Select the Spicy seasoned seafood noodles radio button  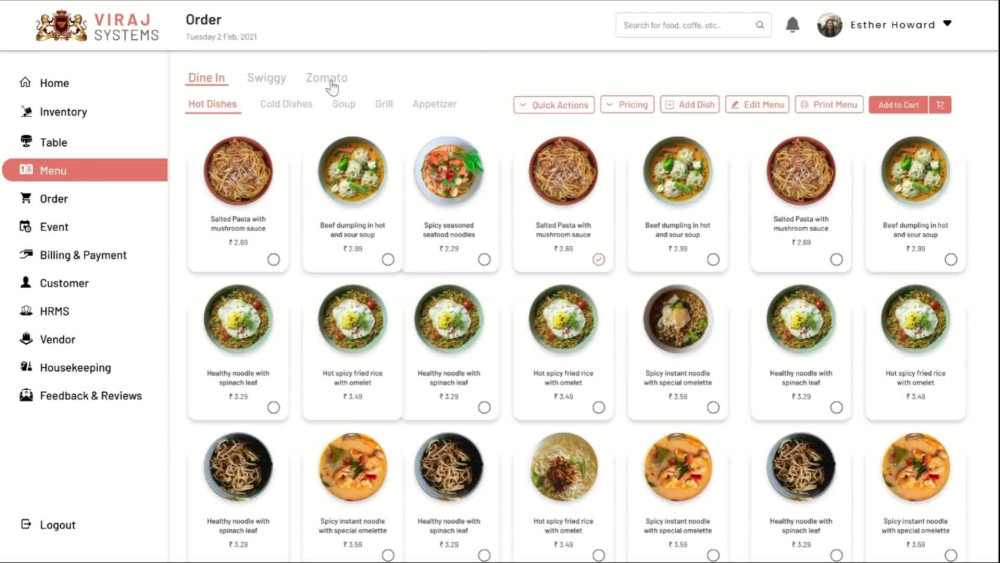pyautogui.click(x=484, y=259)
